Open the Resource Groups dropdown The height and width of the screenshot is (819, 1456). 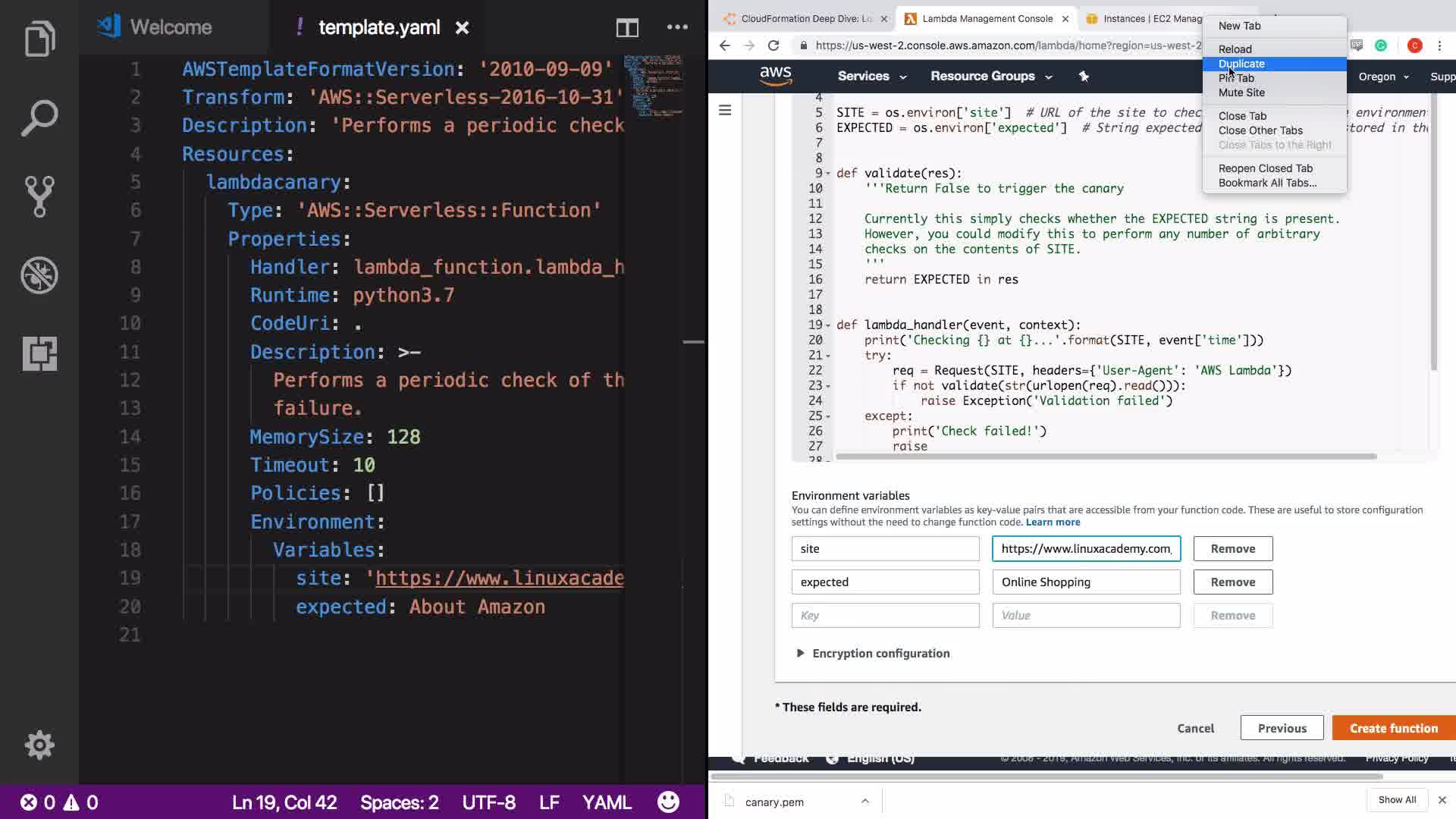pyautogui.click(x=990, y=77)
